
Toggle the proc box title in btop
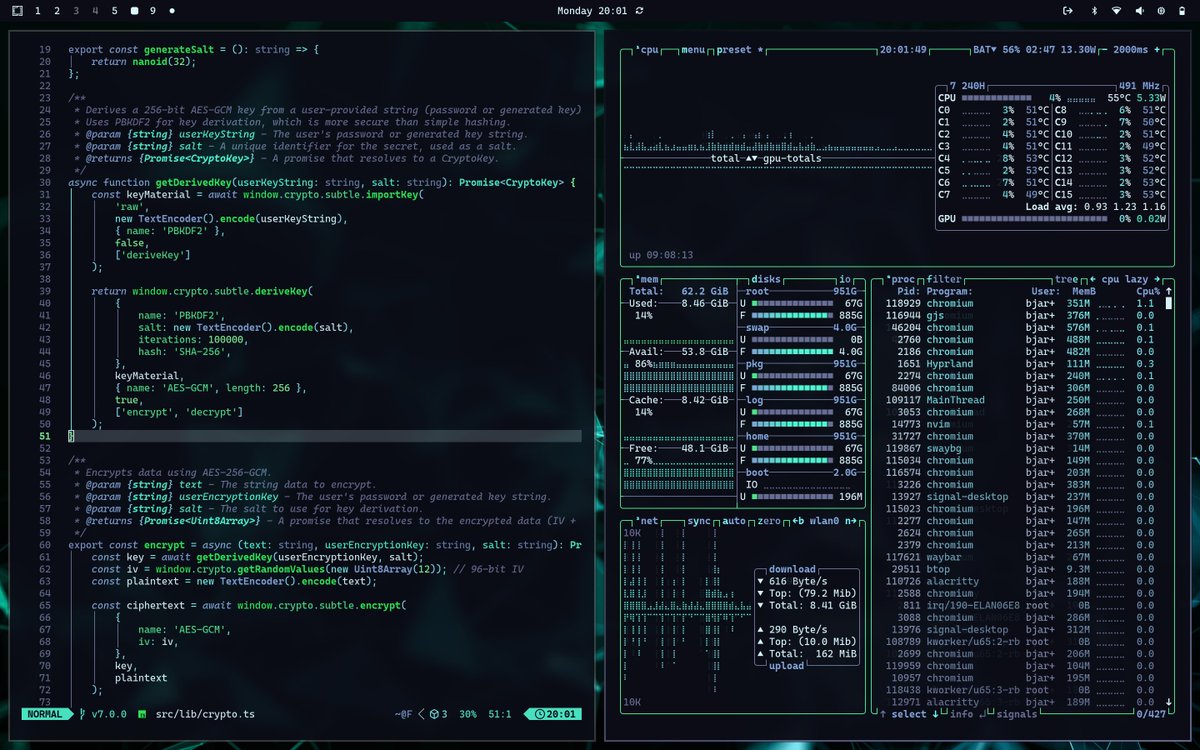pyautogui.click(x=901, y=279)
